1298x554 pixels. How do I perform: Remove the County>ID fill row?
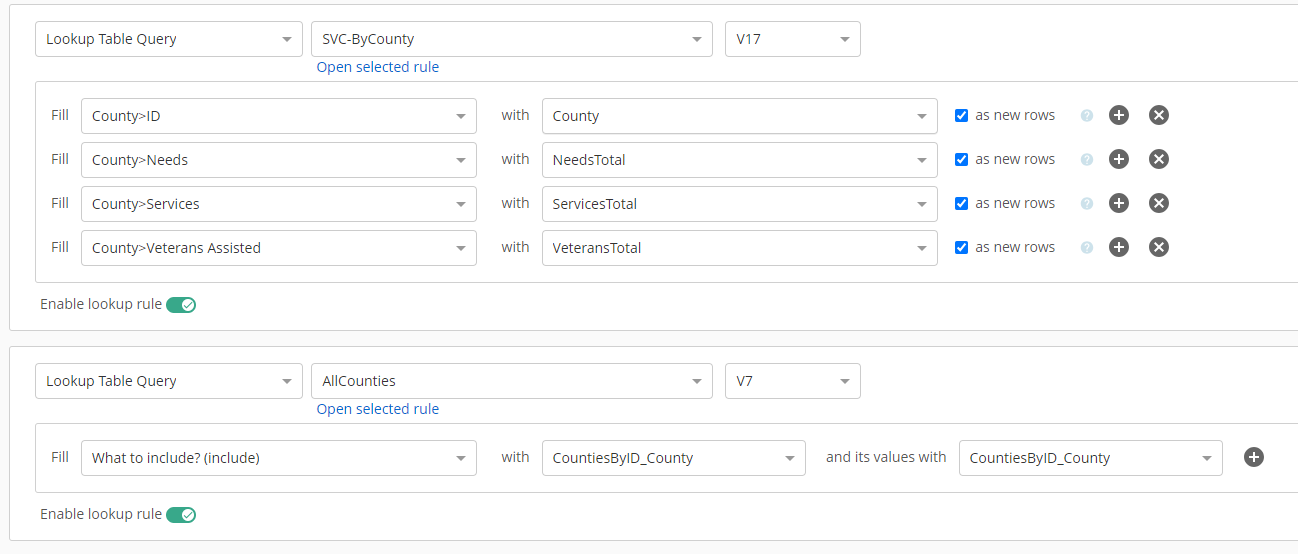click(x=1159, y=115)
